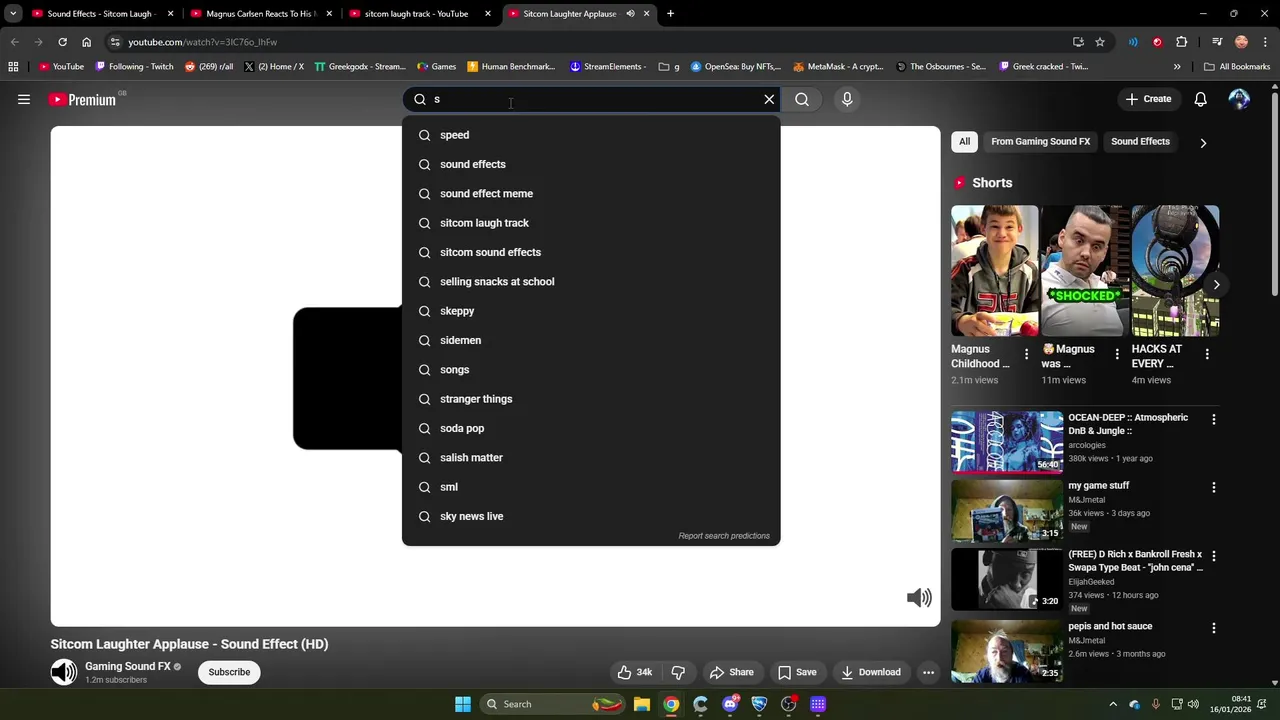This screenshot has width=1280, height=720.
Task: Like the video (34k)
Action: (635, 672)
